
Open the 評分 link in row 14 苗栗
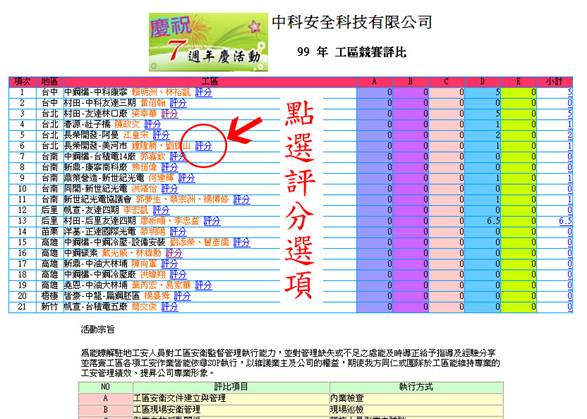click(x=178, y=232)
